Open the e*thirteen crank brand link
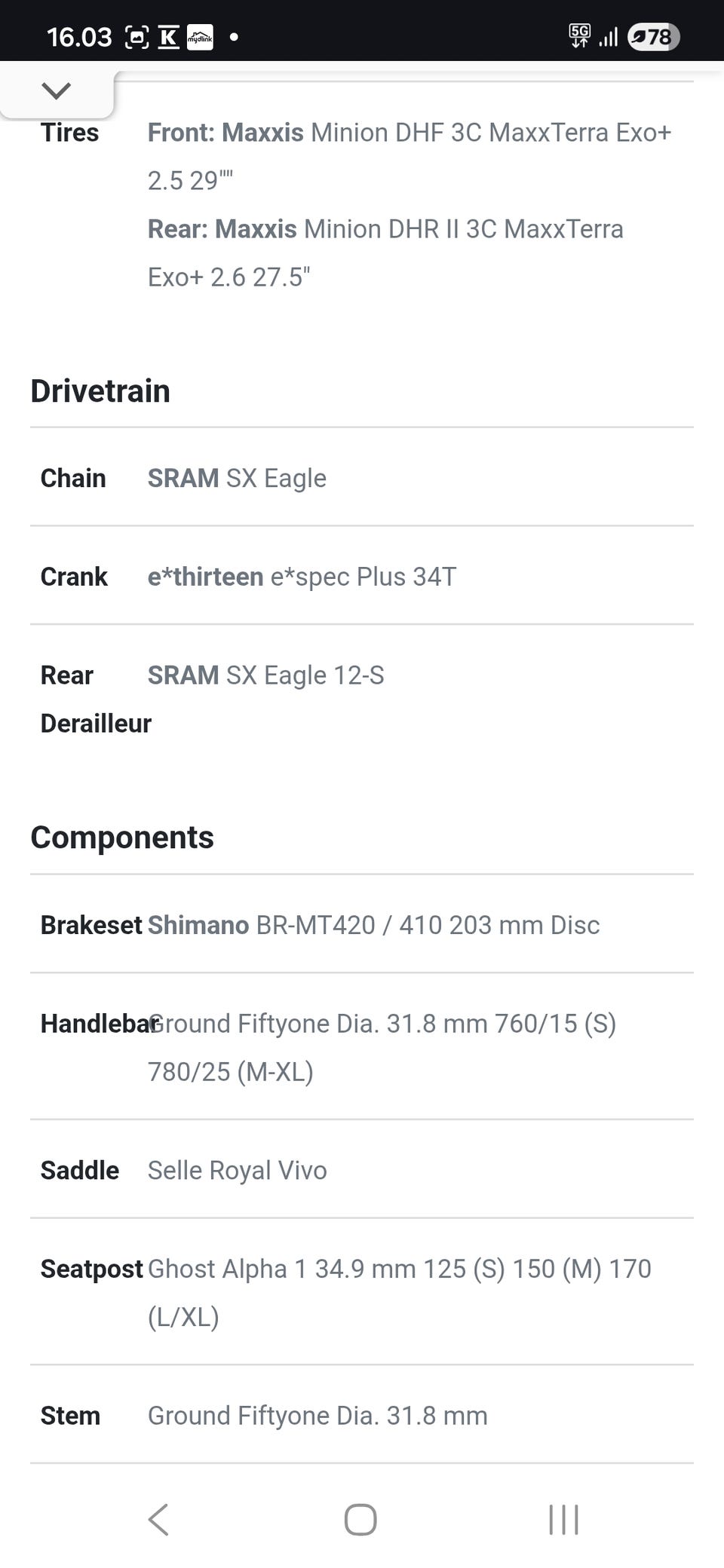 tap(205, 577)
